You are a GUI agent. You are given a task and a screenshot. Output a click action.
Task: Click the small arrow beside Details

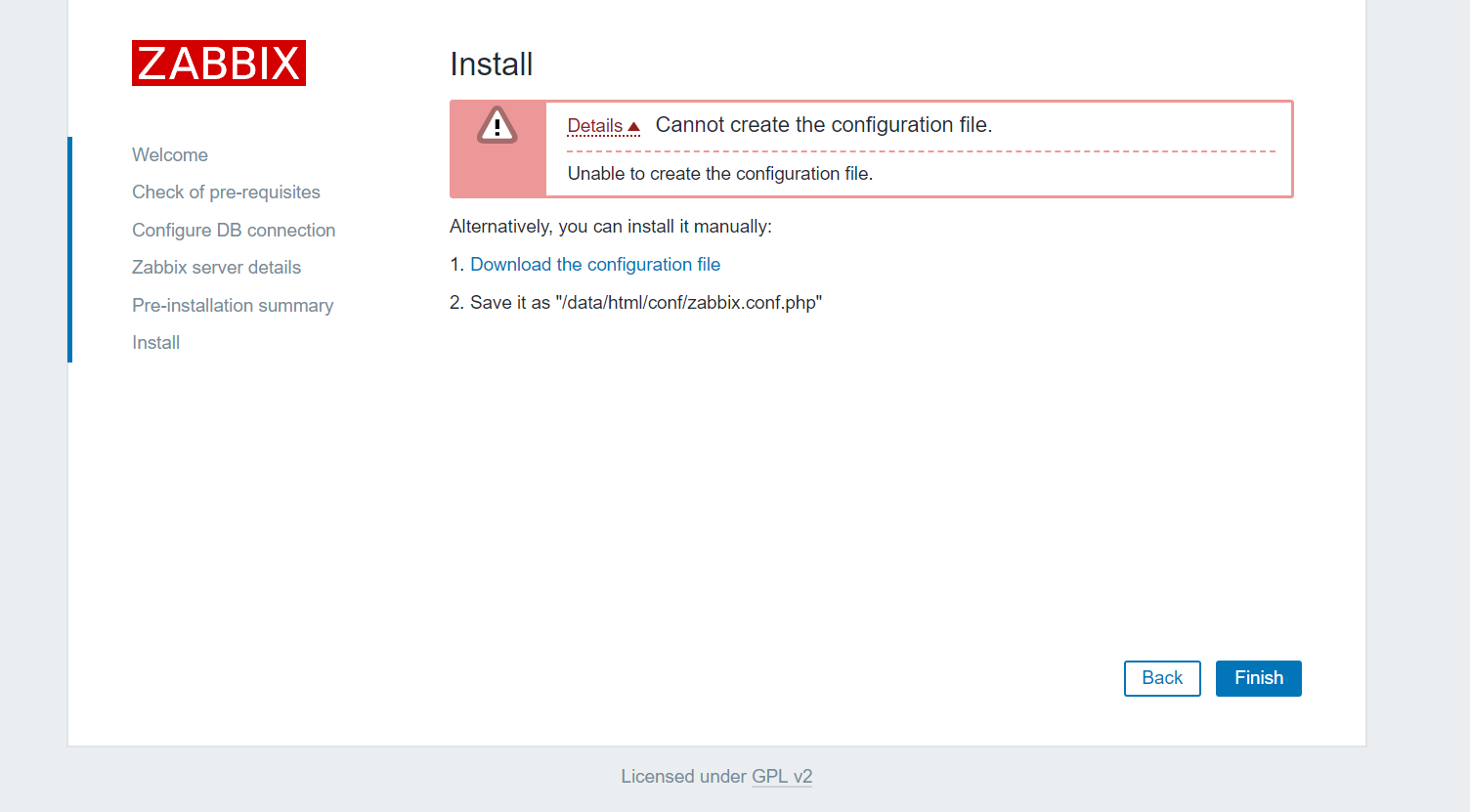coord(633,127)
